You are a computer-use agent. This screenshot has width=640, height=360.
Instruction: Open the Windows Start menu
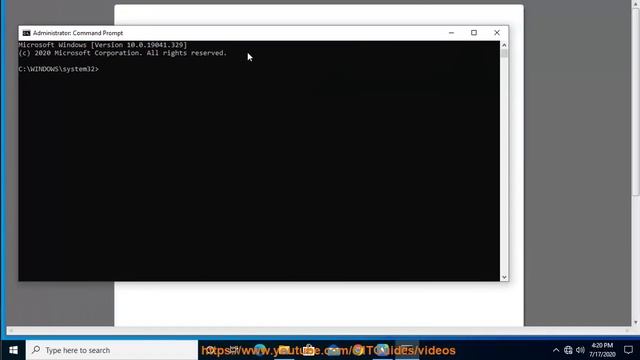click(x=13, y=350)
